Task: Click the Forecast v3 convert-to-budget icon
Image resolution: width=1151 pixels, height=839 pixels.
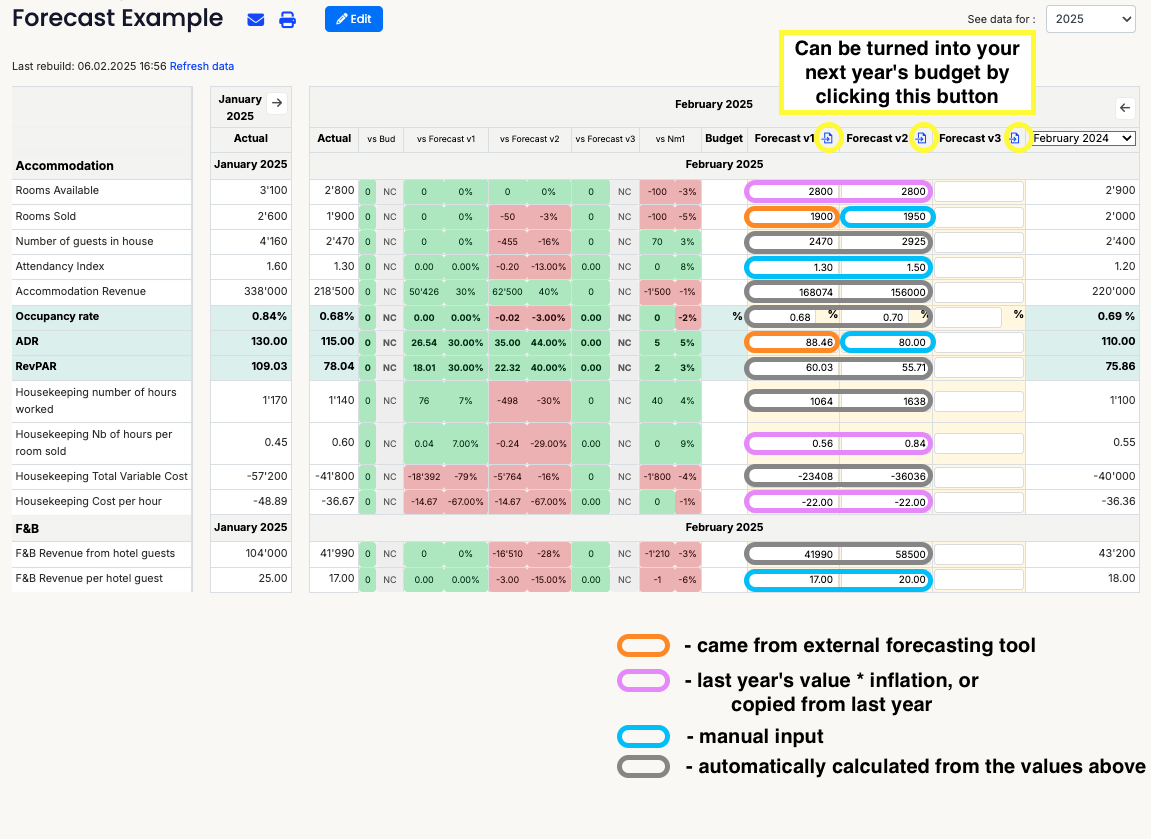Action: tap(1014, 138)
